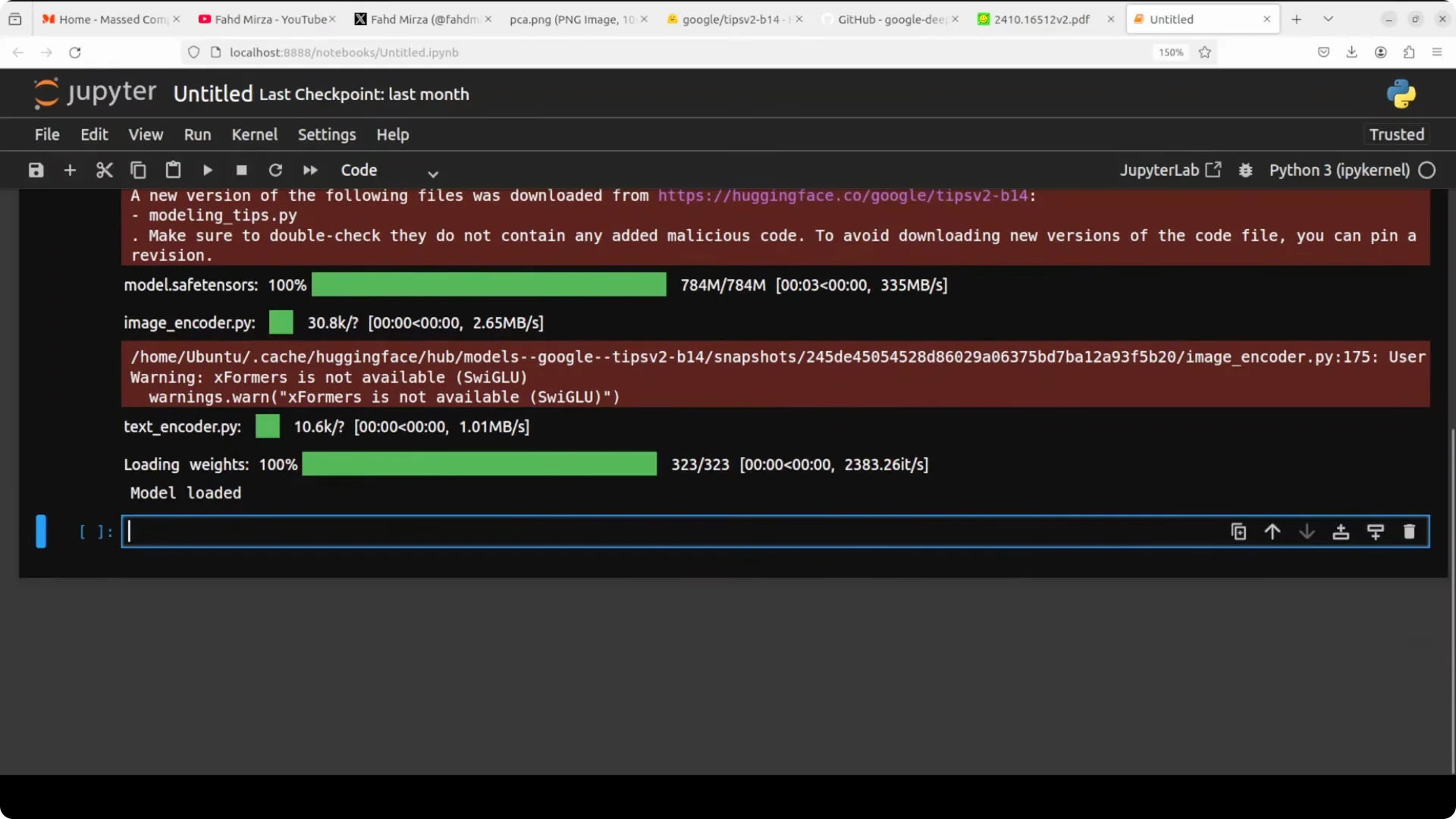Insert a cell above the active cell
This screenshot has height=819, width=1456.
(1341, 532)
